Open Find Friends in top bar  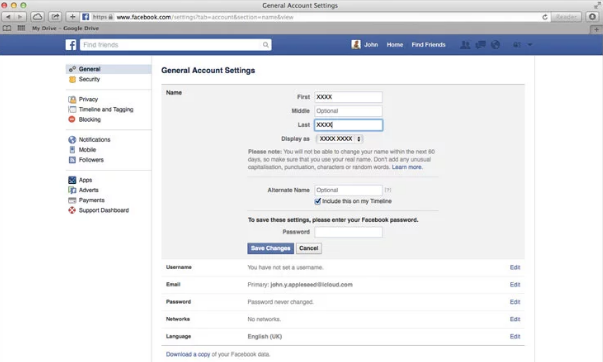(428, 45)
